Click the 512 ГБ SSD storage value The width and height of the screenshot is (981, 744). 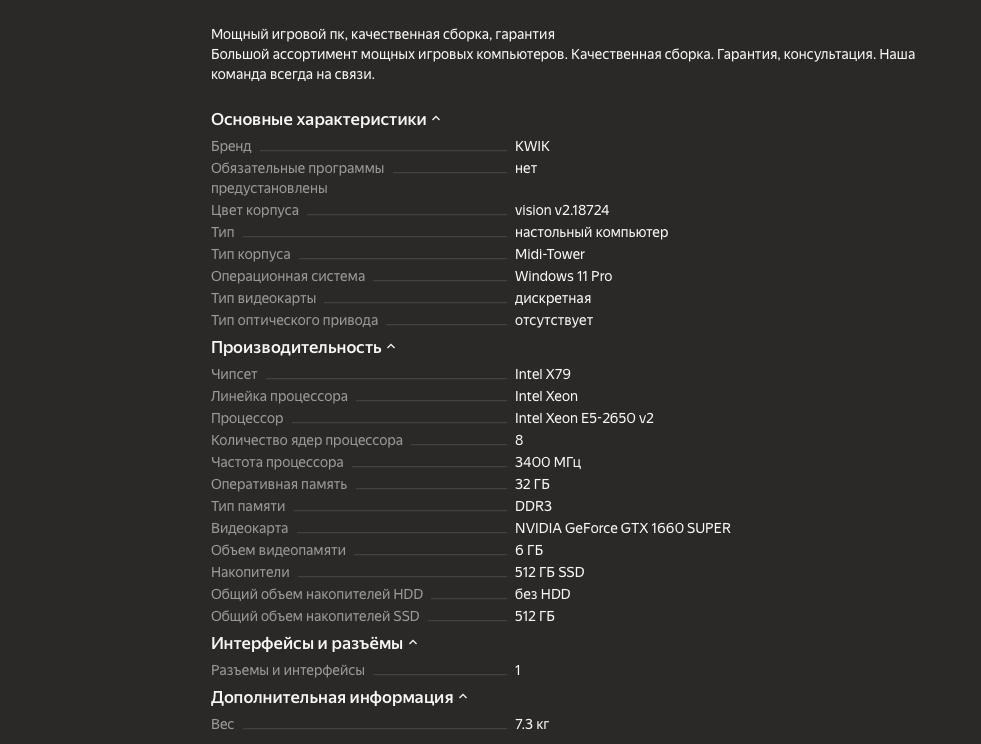[549, 573]
